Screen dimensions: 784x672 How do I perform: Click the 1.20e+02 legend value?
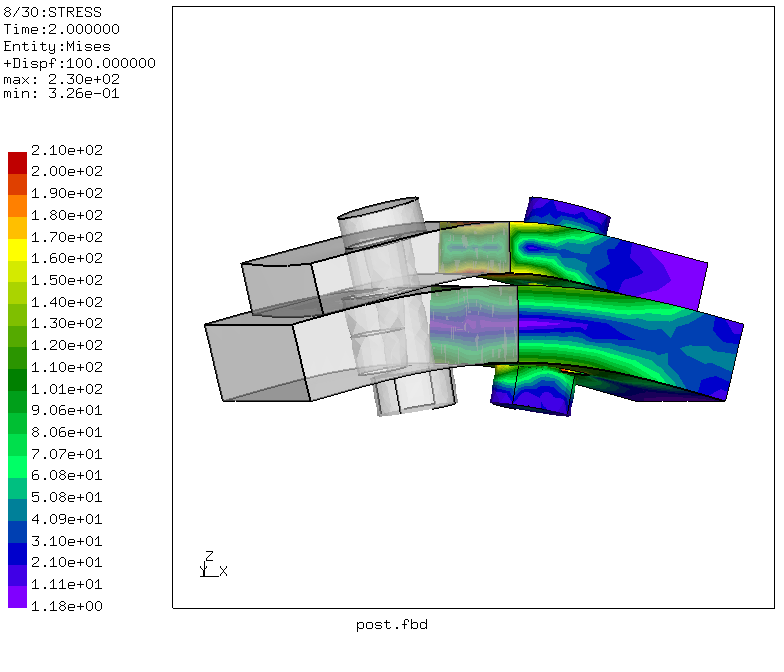click(x=66, y=345)
